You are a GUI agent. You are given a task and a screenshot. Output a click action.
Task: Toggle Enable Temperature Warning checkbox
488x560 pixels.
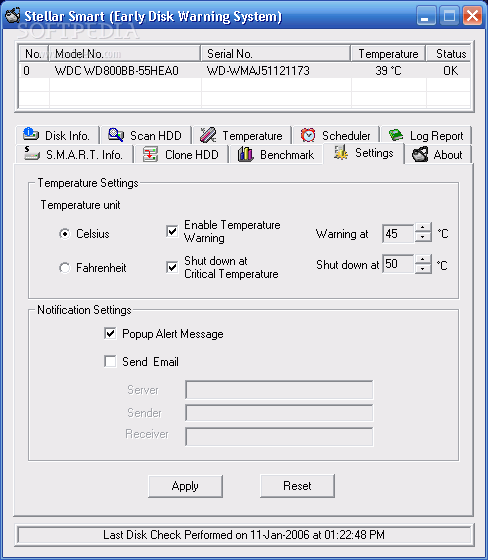coord(172,231)
